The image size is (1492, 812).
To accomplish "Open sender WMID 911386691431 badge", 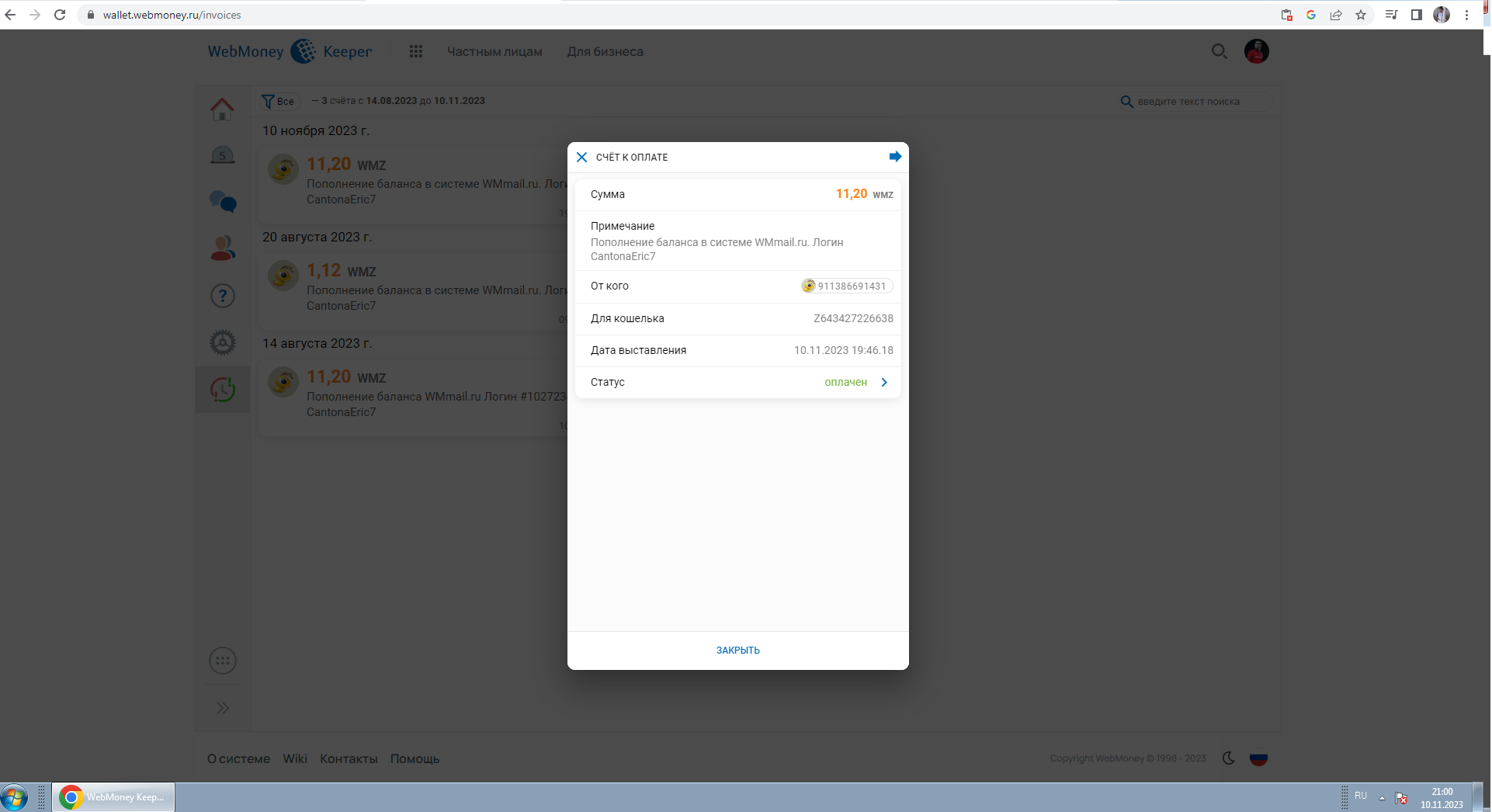I will pyautogui.click(x=847, y=286).
